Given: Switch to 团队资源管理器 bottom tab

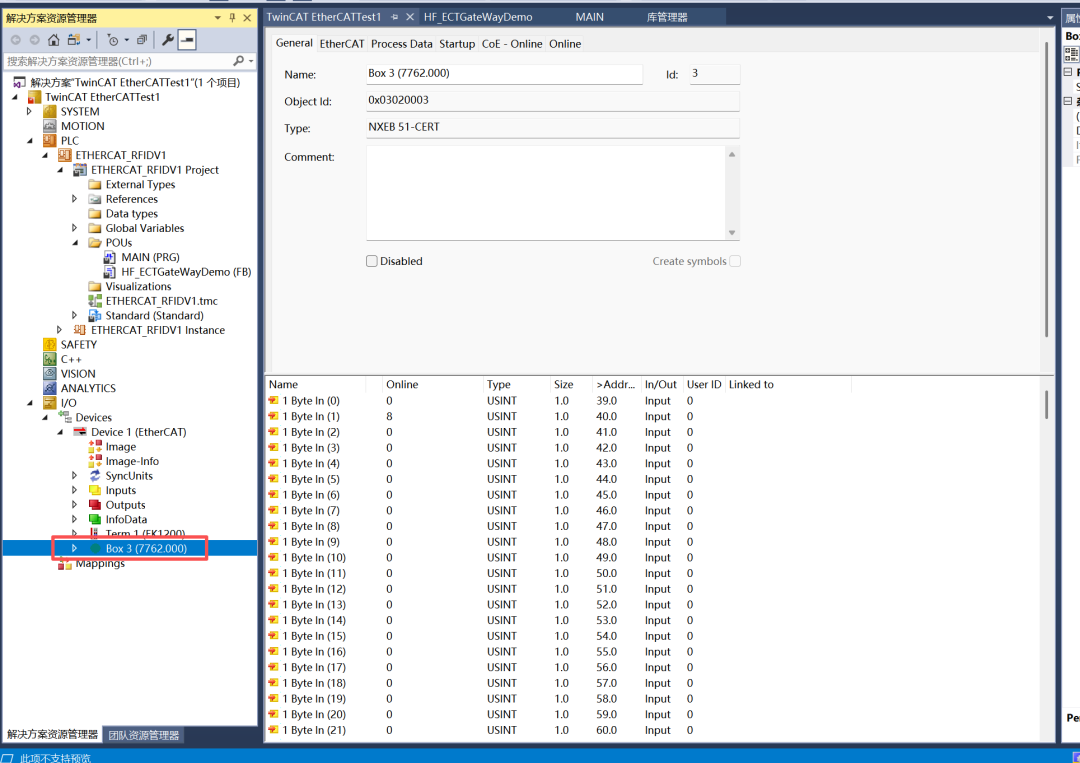Looking at the screenshot, I should point(144,735).
